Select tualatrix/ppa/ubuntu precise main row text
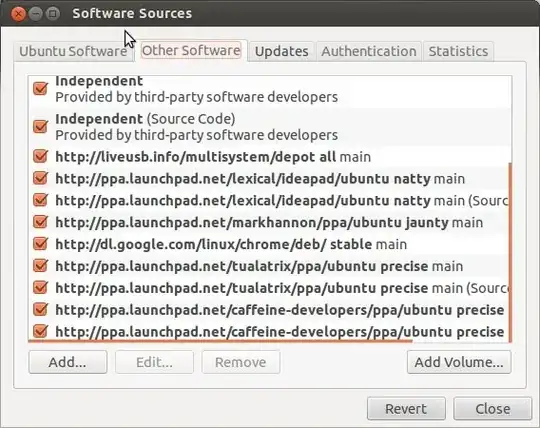The height and width of the screenshot is (428, 540). (x=259, y=266)
